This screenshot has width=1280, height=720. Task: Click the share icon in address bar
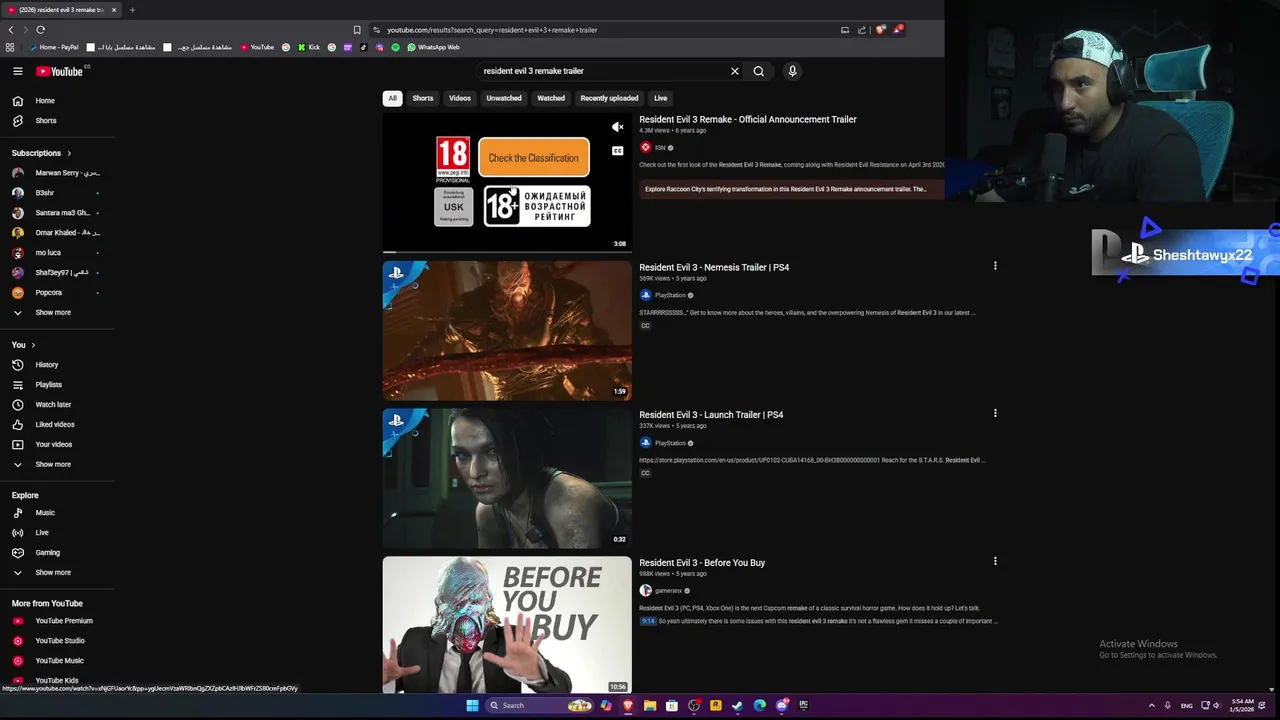[862, 30]
